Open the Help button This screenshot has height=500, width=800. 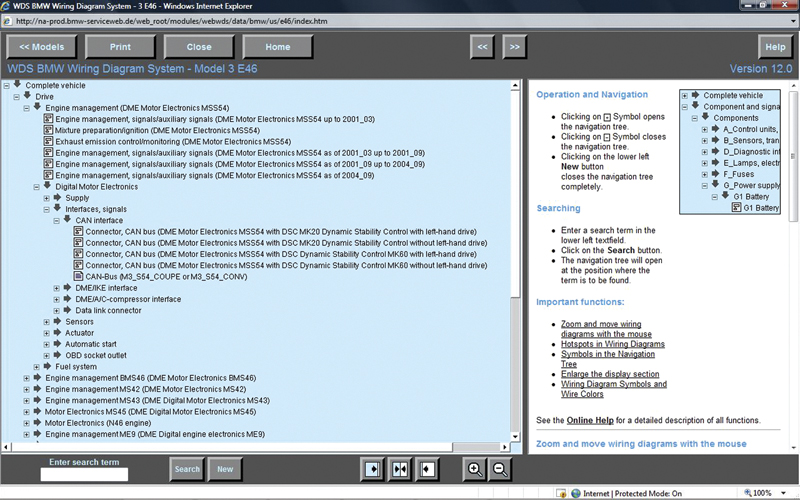[775, 47]
